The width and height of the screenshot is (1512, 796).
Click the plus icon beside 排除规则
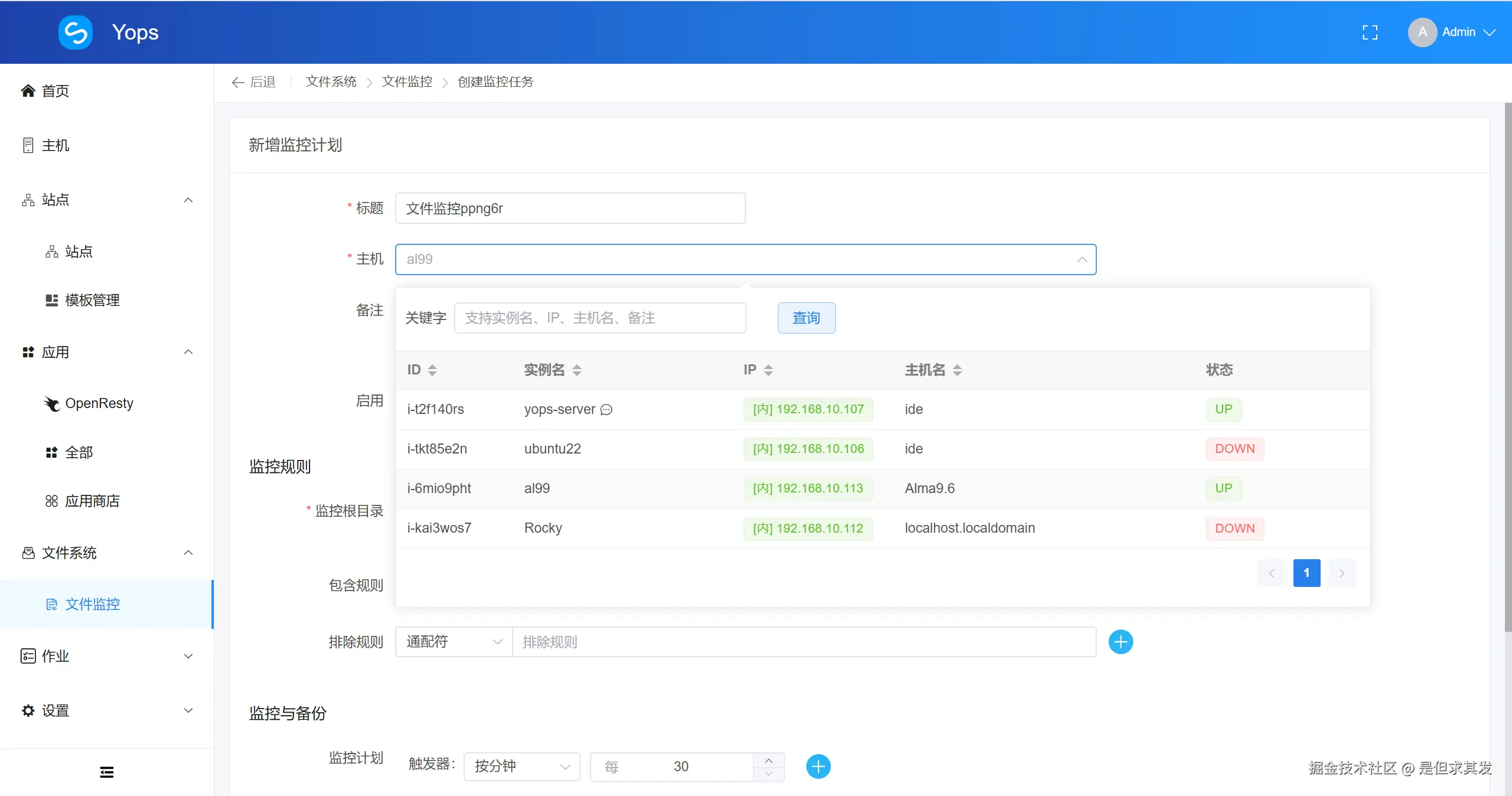(x=1120, y=641)
